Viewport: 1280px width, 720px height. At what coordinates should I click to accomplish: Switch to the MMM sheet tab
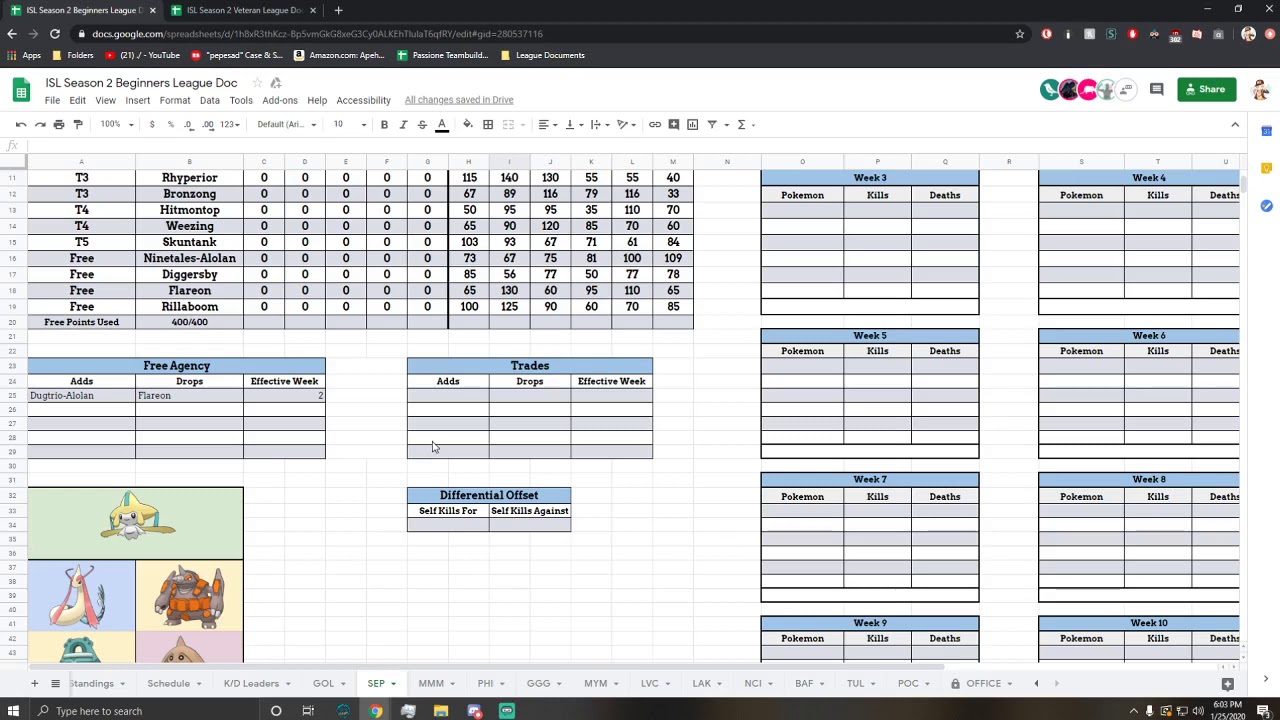pyautogui.click(x=437, y=684)
